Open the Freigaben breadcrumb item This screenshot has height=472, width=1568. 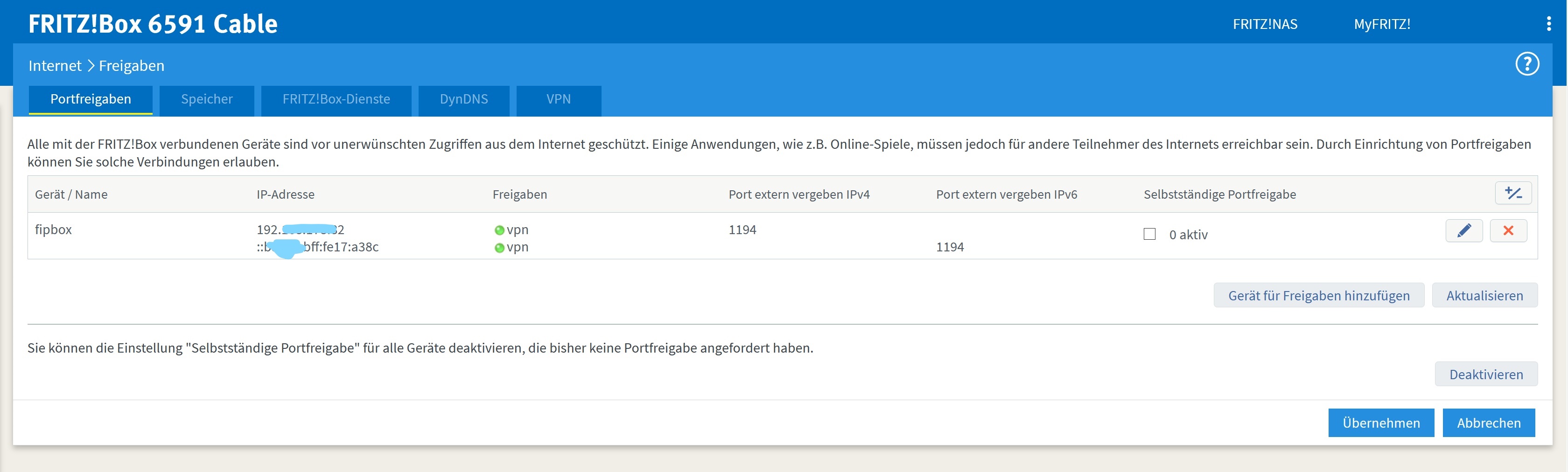(132, 65)
